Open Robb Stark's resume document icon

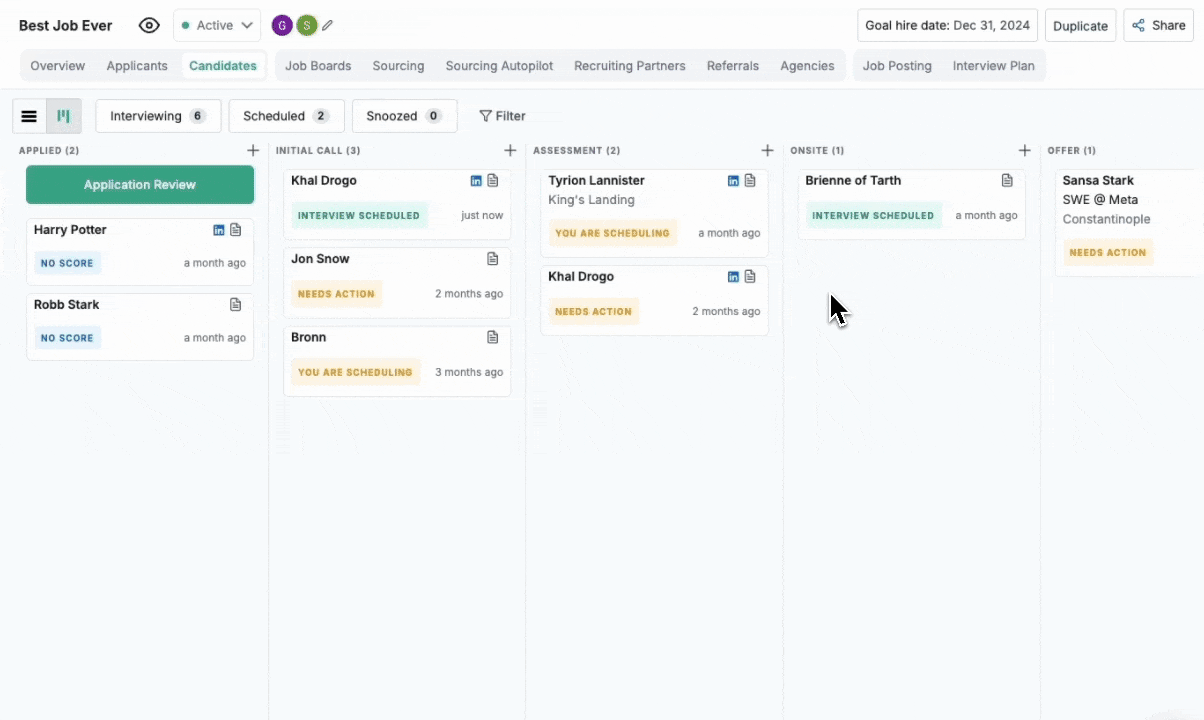click(x=236, y=305)
